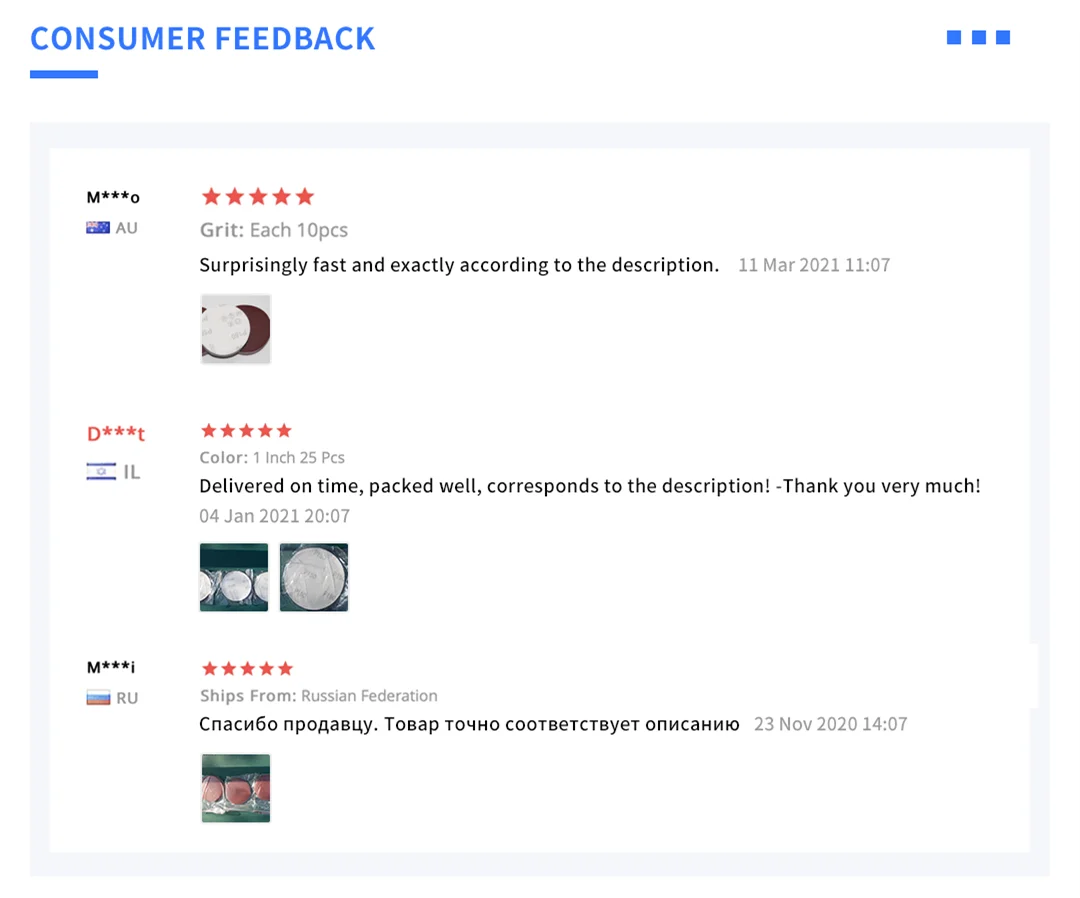
Task: Click the Russian flag icon
Action: point(97,698)
